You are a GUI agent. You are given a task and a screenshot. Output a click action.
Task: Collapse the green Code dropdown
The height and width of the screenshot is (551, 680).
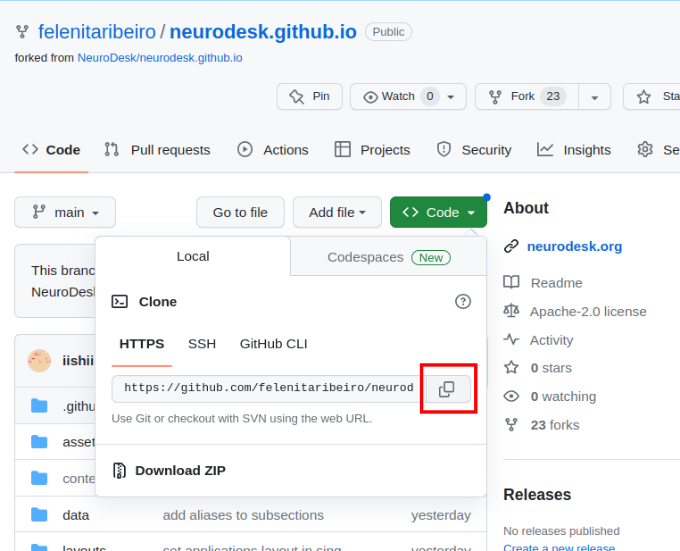[438, 212]
